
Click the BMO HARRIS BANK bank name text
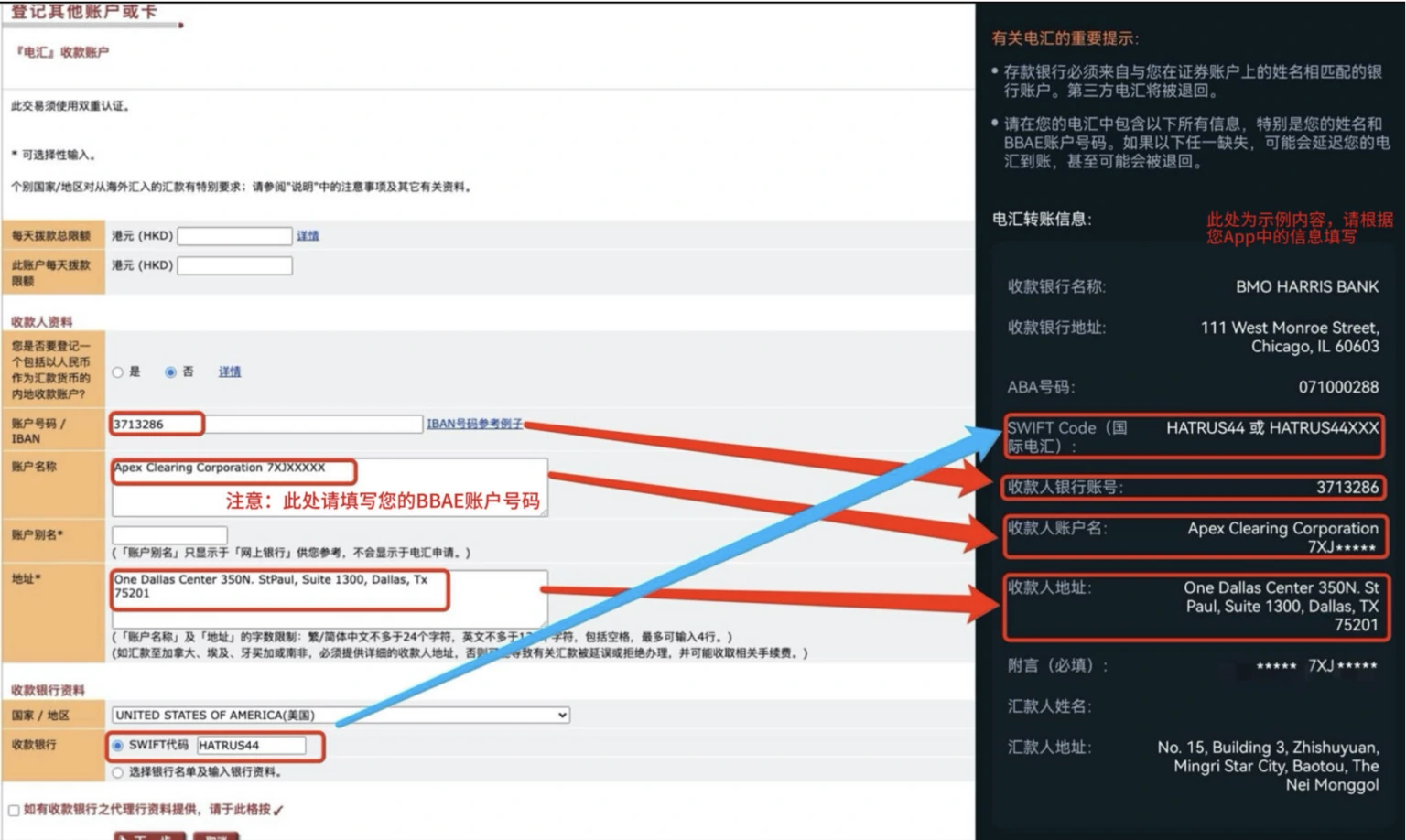1306,286
